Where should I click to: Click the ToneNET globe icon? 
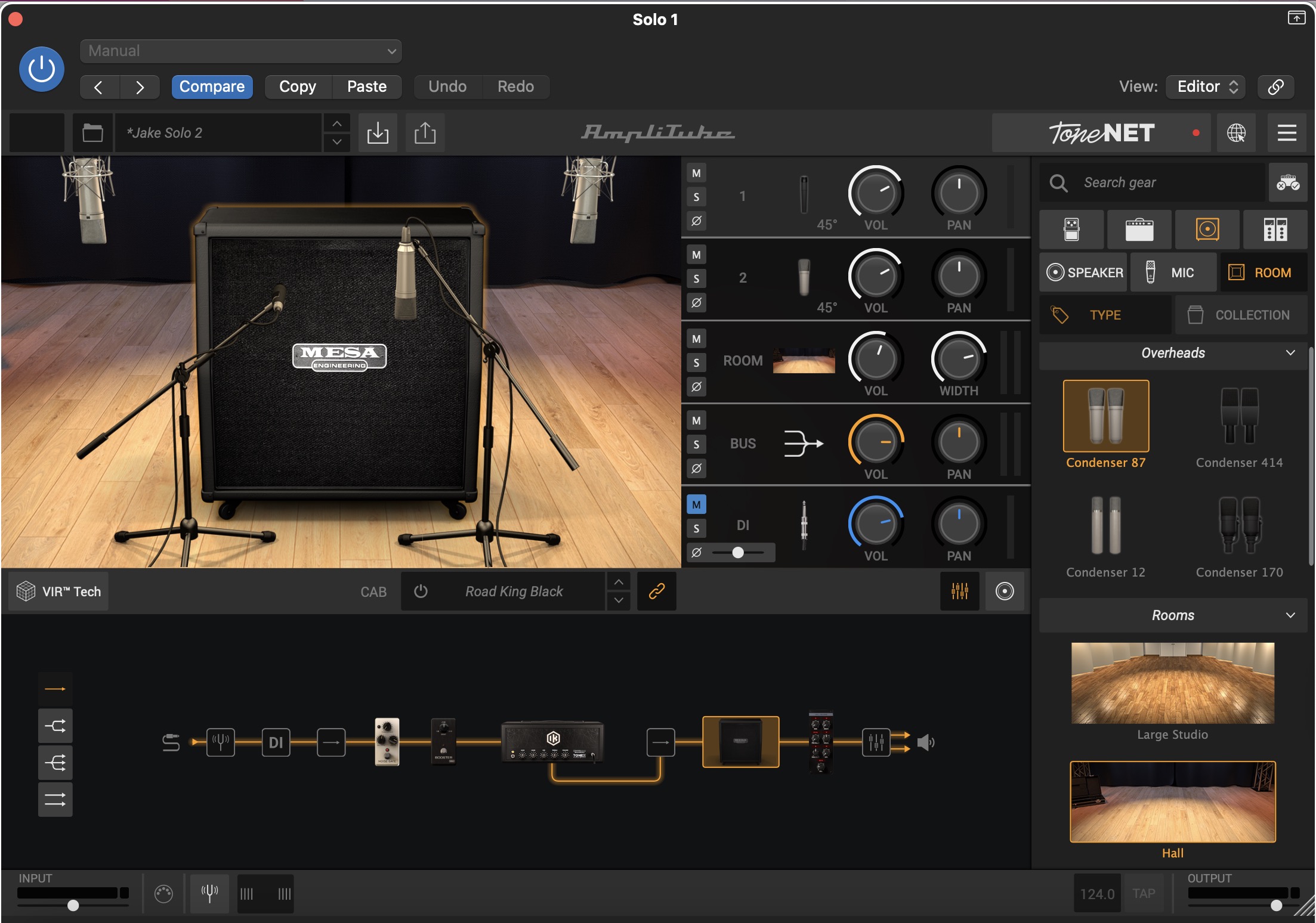tap(1236, 132)
